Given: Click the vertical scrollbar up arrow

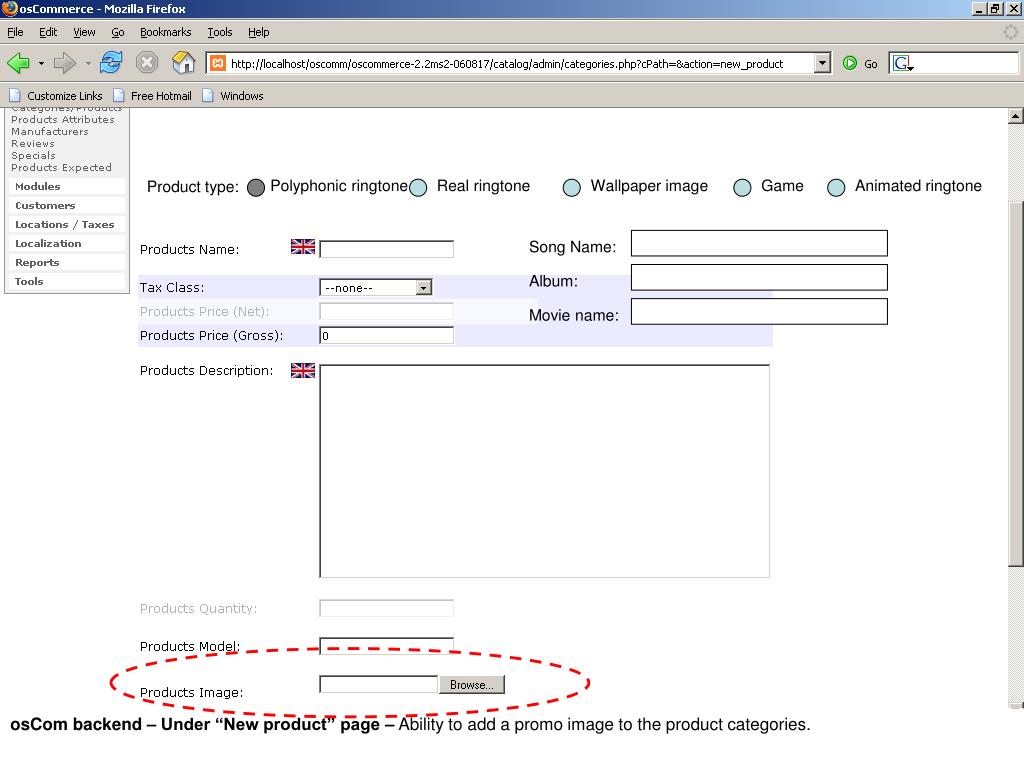Looking at the screenshot, I should (x=1016, y=116).
